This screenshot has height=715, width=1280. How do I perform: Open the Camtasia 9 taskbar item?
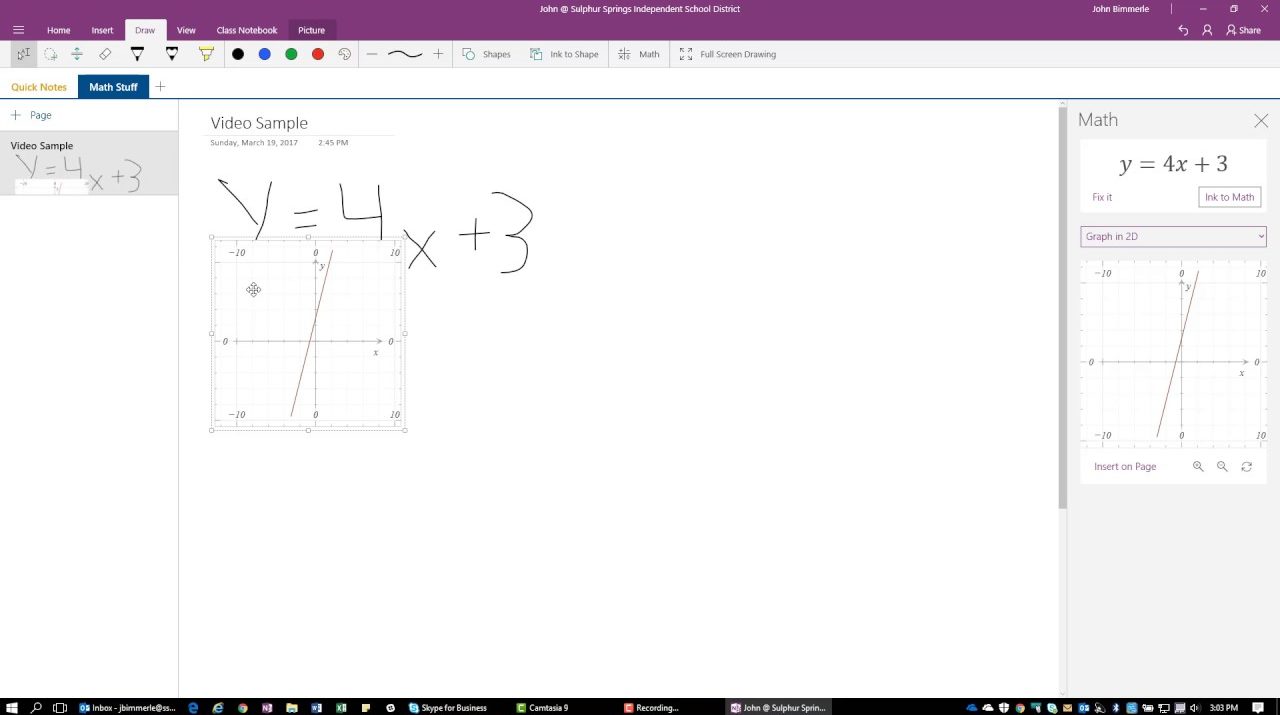[543, 707]
